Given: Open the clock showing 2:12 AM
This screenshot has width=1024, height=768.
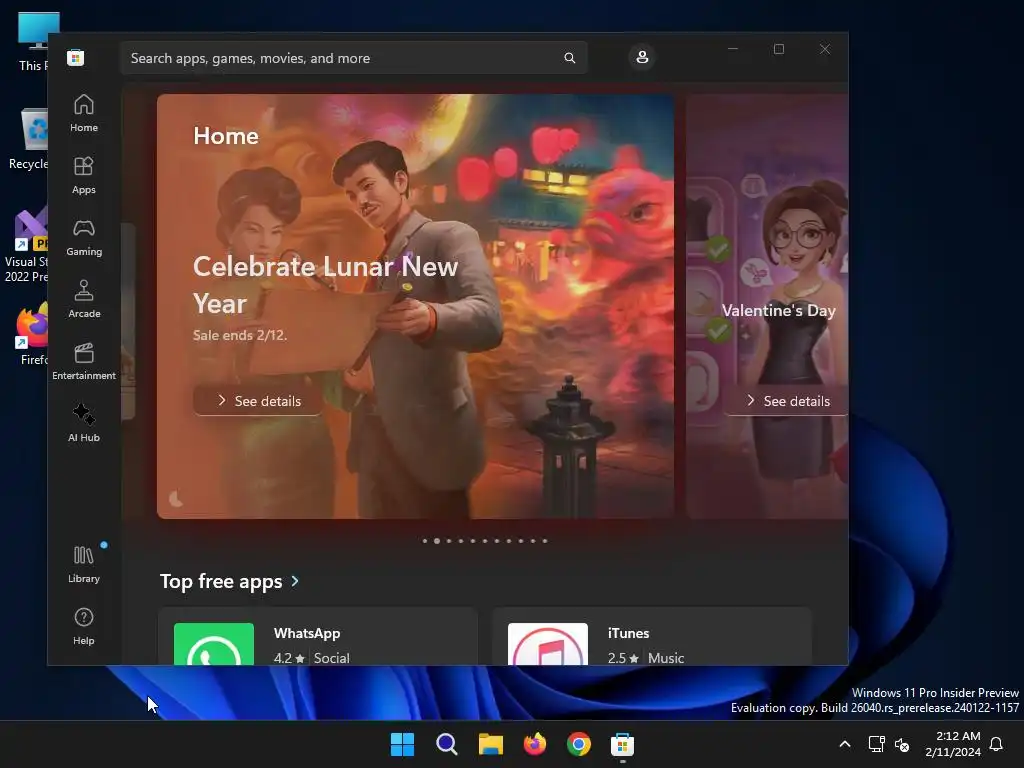Looking at the screenshot, I should click(x=953, y=744).
